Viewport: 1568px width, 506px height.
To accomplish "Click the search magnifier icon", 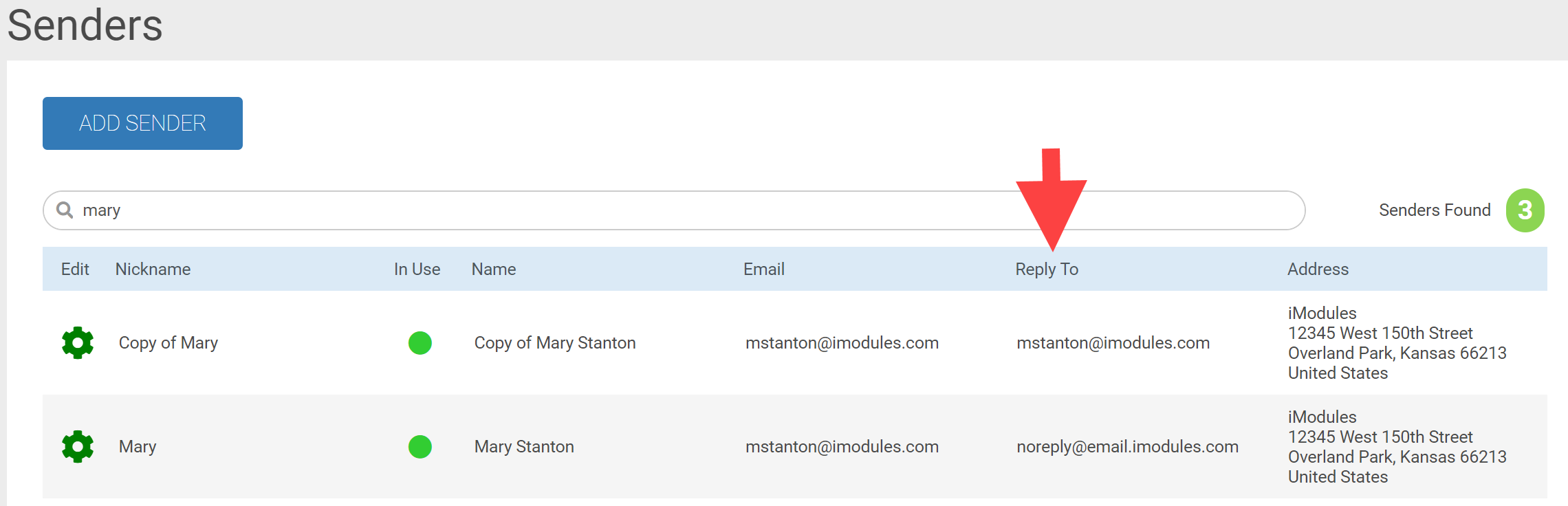I will (x=65, y=210).
